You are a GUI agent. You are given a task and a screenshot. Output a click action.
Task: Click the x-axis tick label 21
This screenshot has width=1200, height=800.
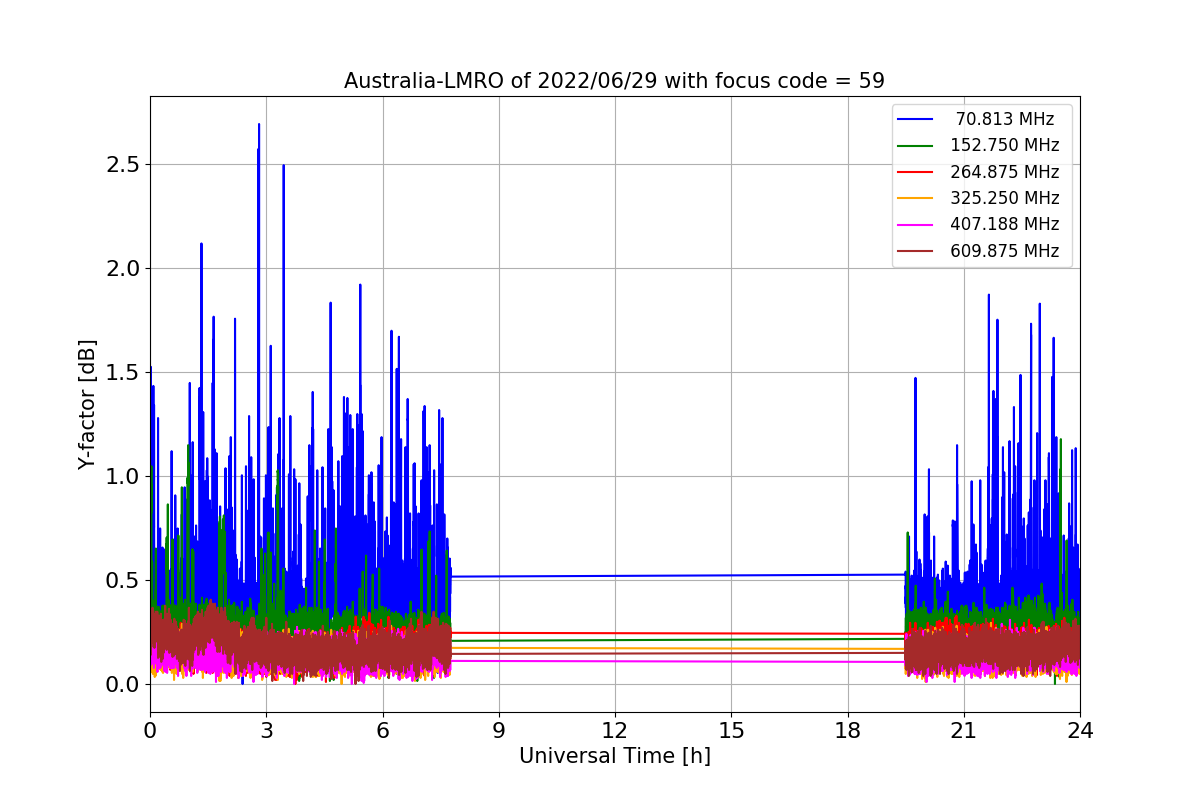963,730
